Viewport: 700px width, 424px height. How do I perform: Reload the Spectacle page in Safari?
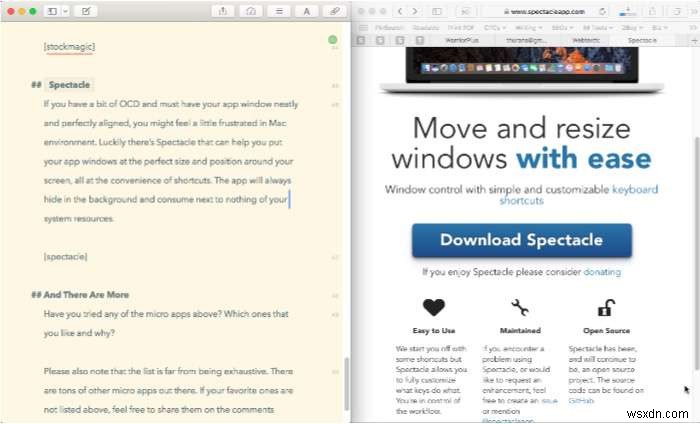[x=602, y=12]
